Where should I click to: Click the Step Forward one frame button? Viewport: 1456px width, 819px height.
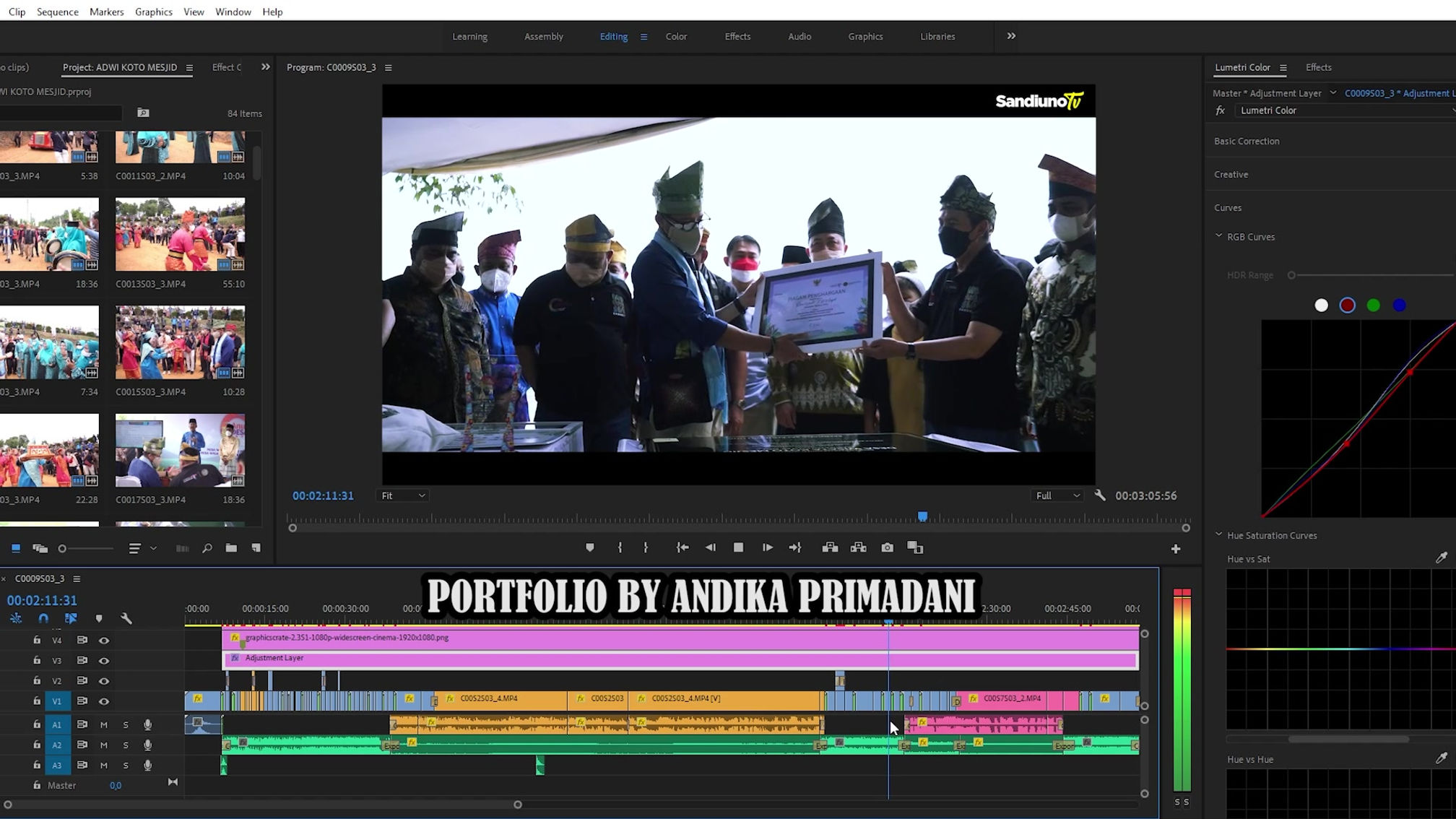(768, 548)
